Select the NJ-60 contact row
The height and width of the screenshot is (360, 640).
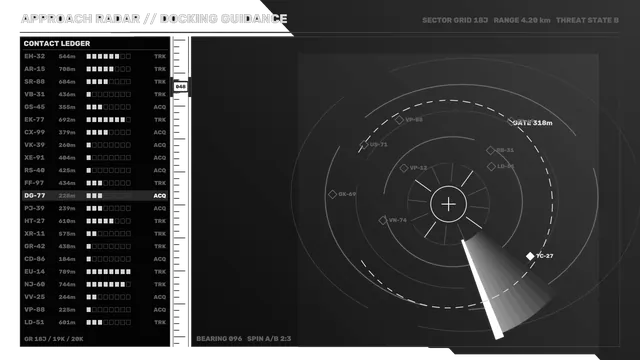click(95, 284)
